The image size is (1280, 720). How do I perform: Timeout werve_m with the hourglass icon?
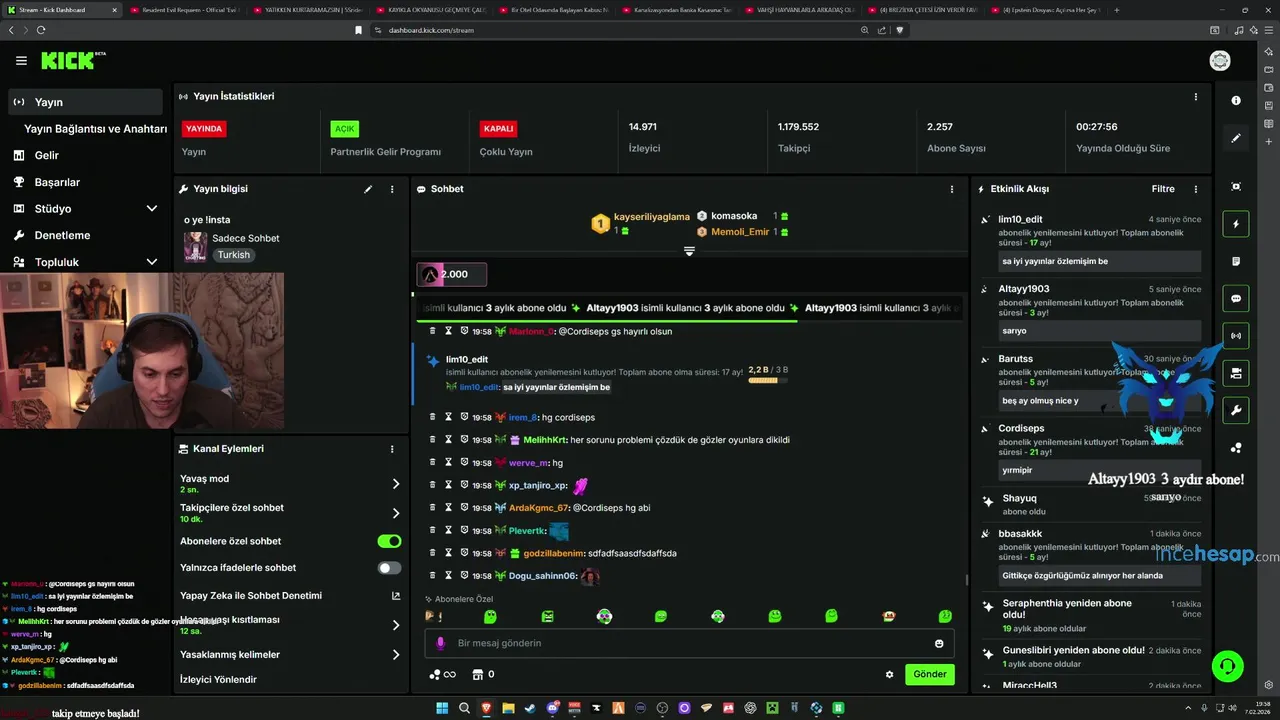pos(449,463)
